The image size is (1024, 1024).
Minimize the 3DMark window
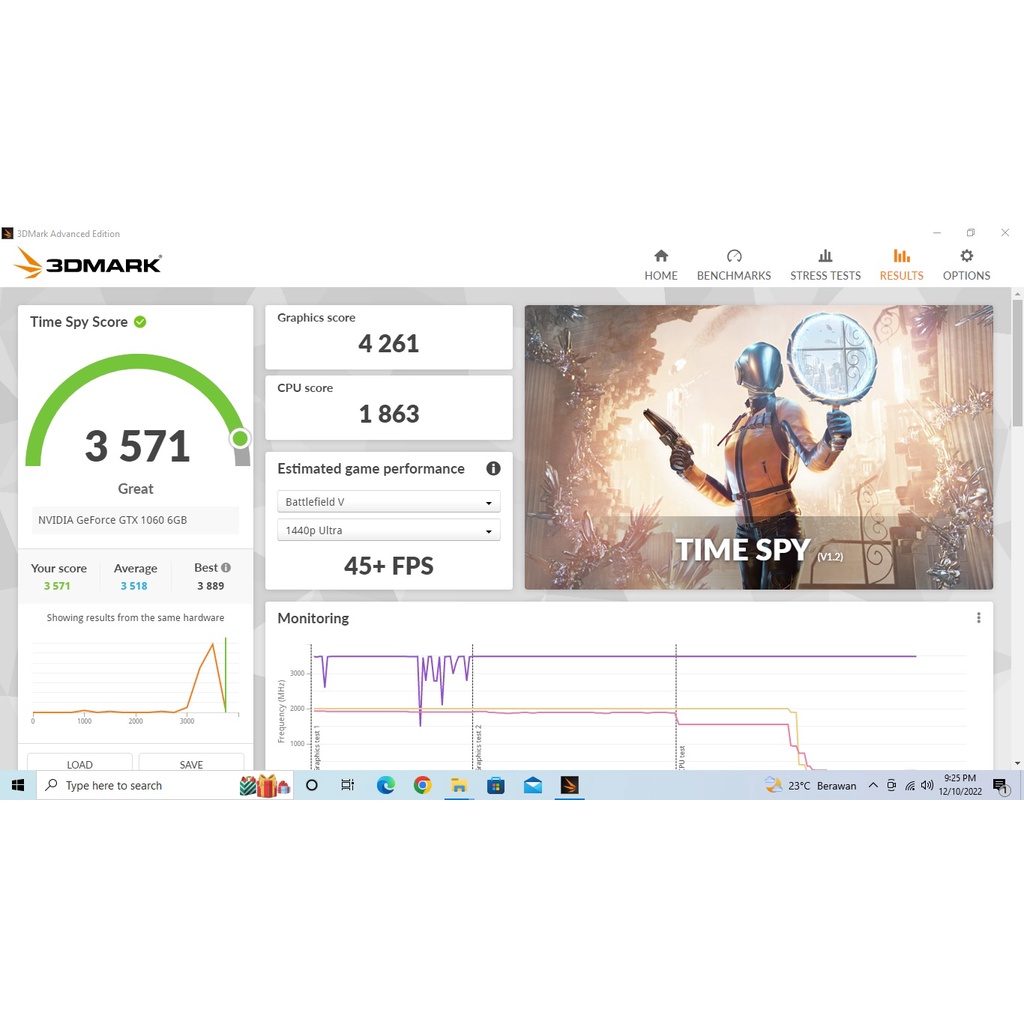(x=937, y=232)
